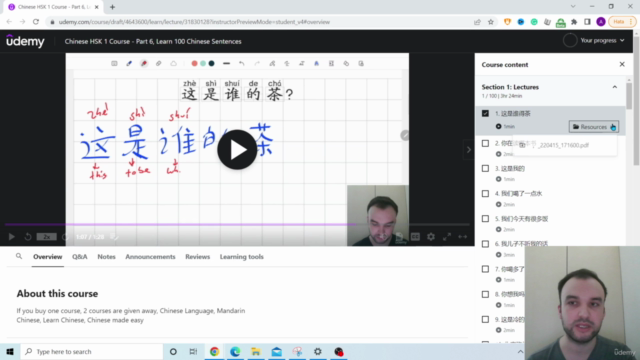The width and height of the screenshot is (640, 360).
Task: Open the Learning tools tab
Action: (x=242, y=257)
